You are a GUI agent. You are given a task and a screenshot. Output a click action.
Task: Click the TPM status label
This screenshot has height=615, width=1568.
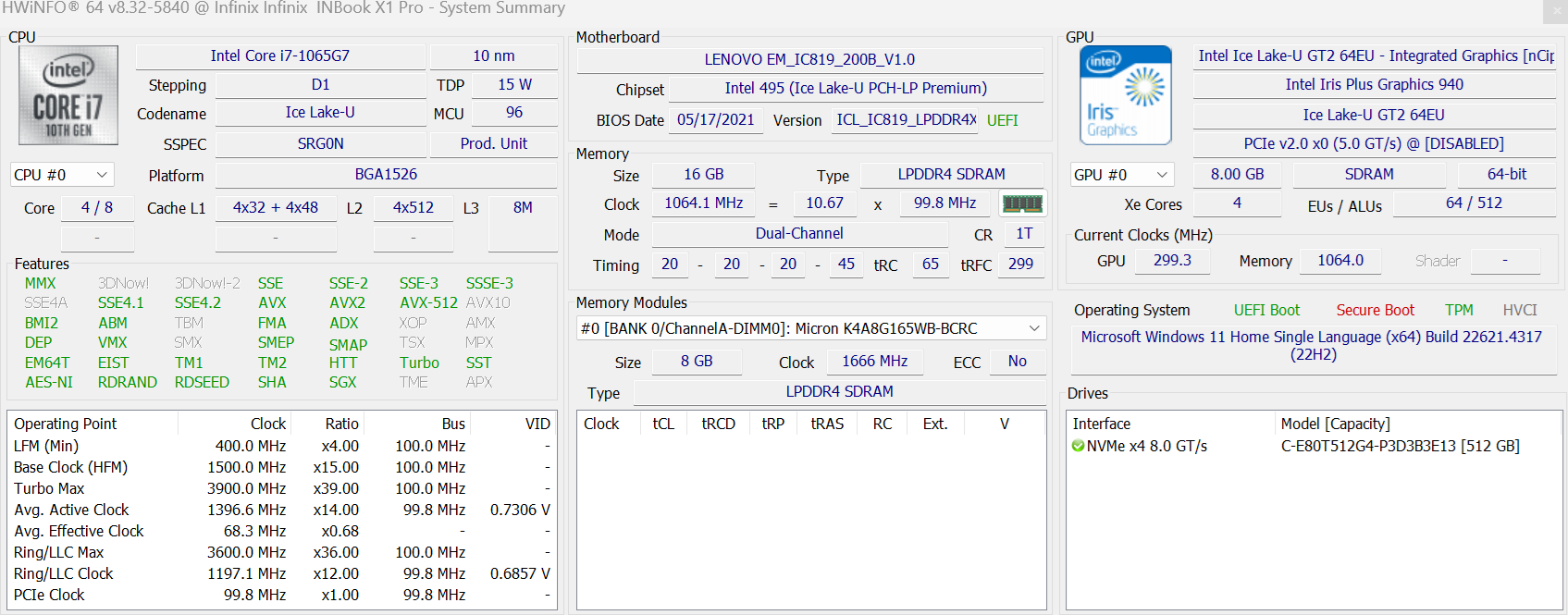[1459, 311]
